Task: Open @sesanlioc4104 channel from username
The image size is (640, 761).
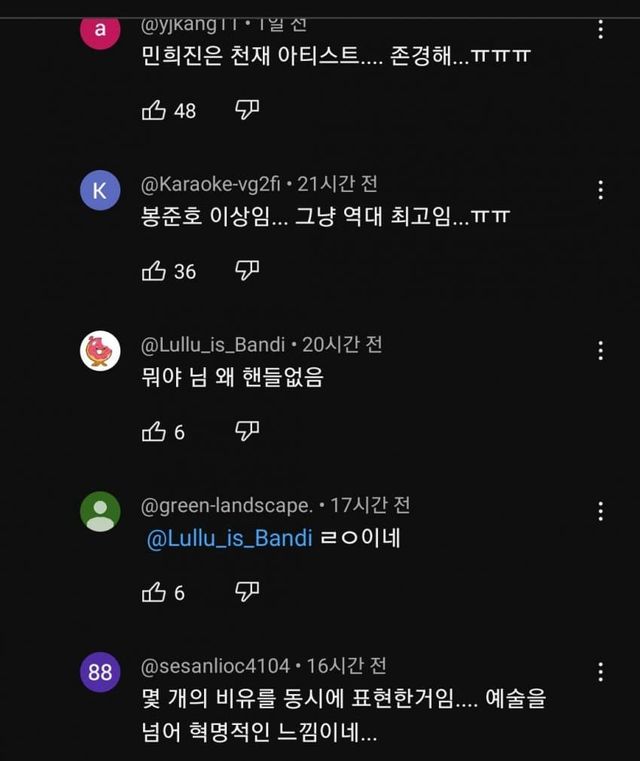Action: 215,665
